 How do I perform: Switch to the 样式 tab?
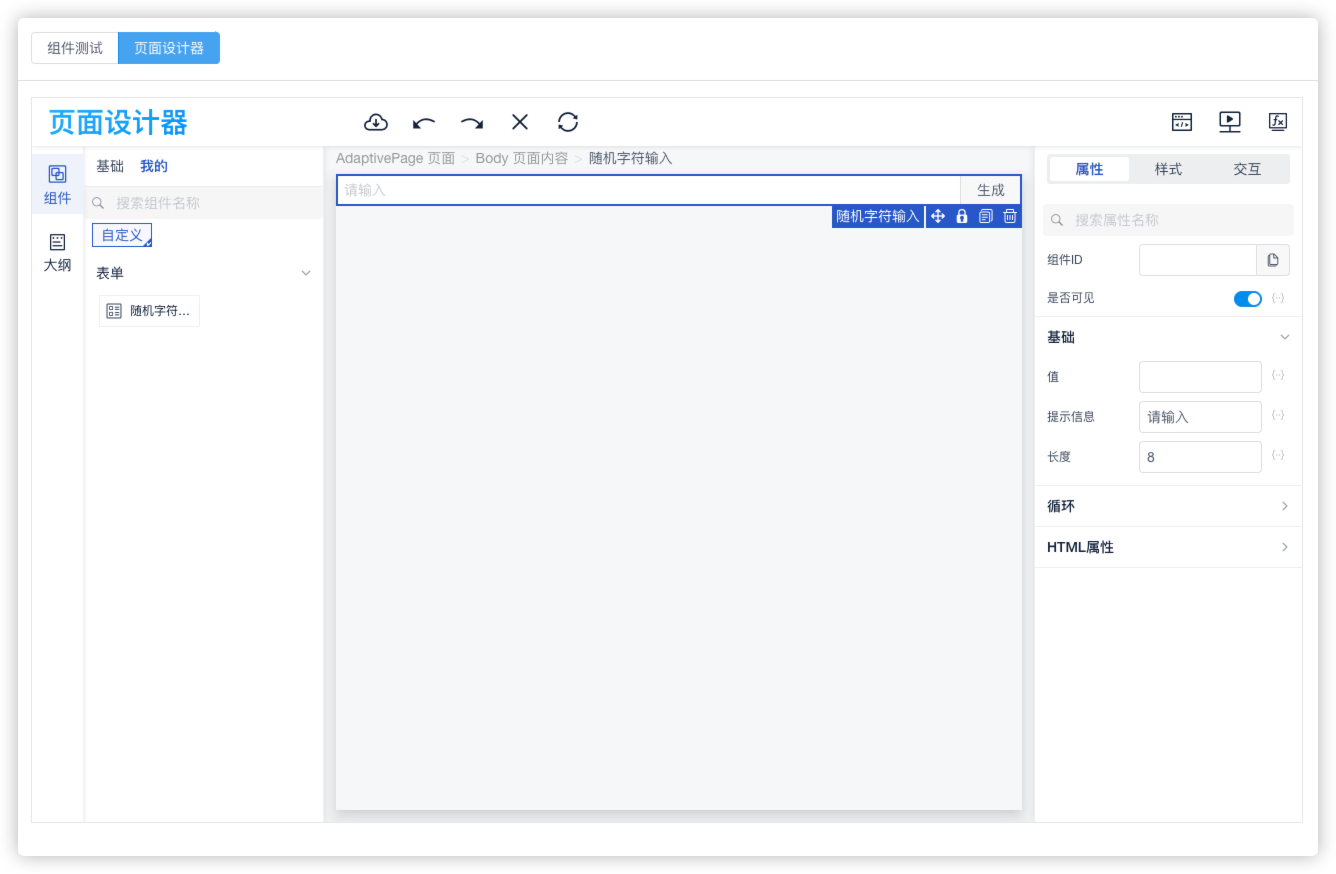[1168, 169]
